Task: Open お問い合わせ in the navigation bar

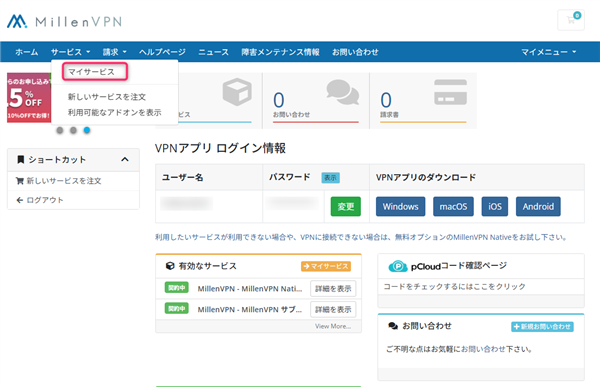Action: (x=355, y=52)
